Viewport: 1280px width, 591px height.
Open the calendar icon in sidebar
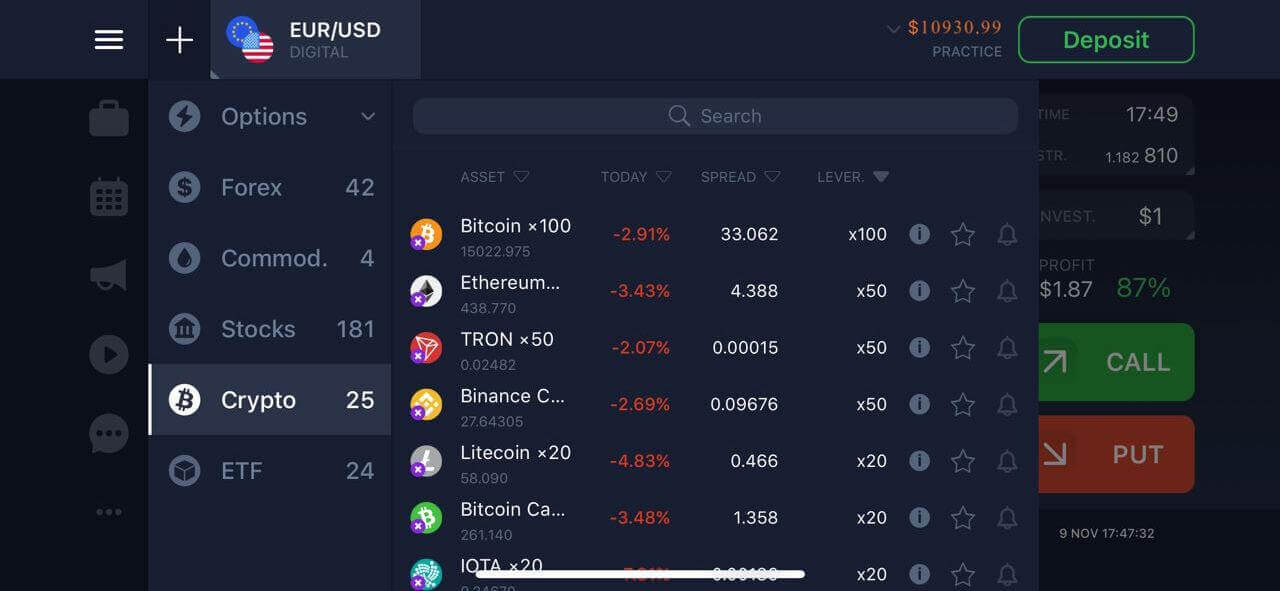[109, 196]
